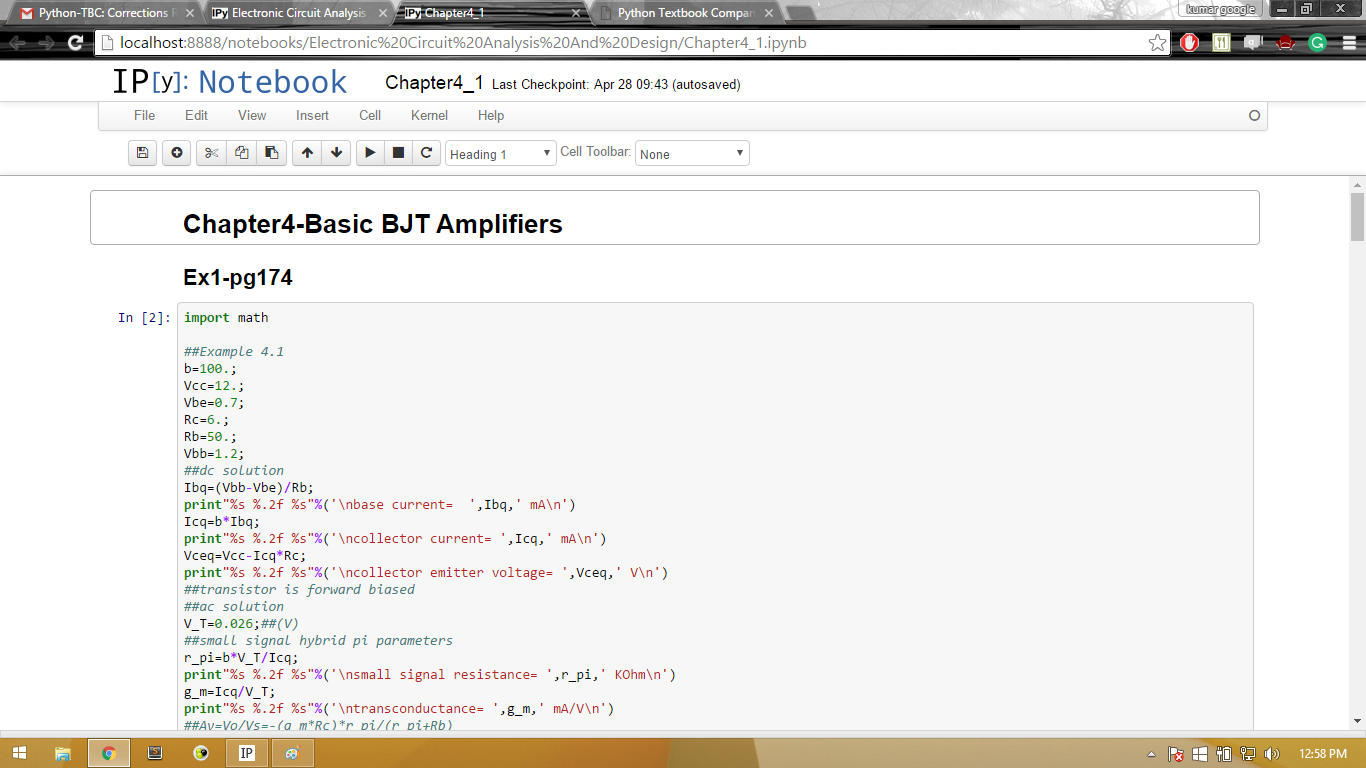This screenshot has height=768, width=1366.
Task: Click the browser address bar URL
Action: 600,43
